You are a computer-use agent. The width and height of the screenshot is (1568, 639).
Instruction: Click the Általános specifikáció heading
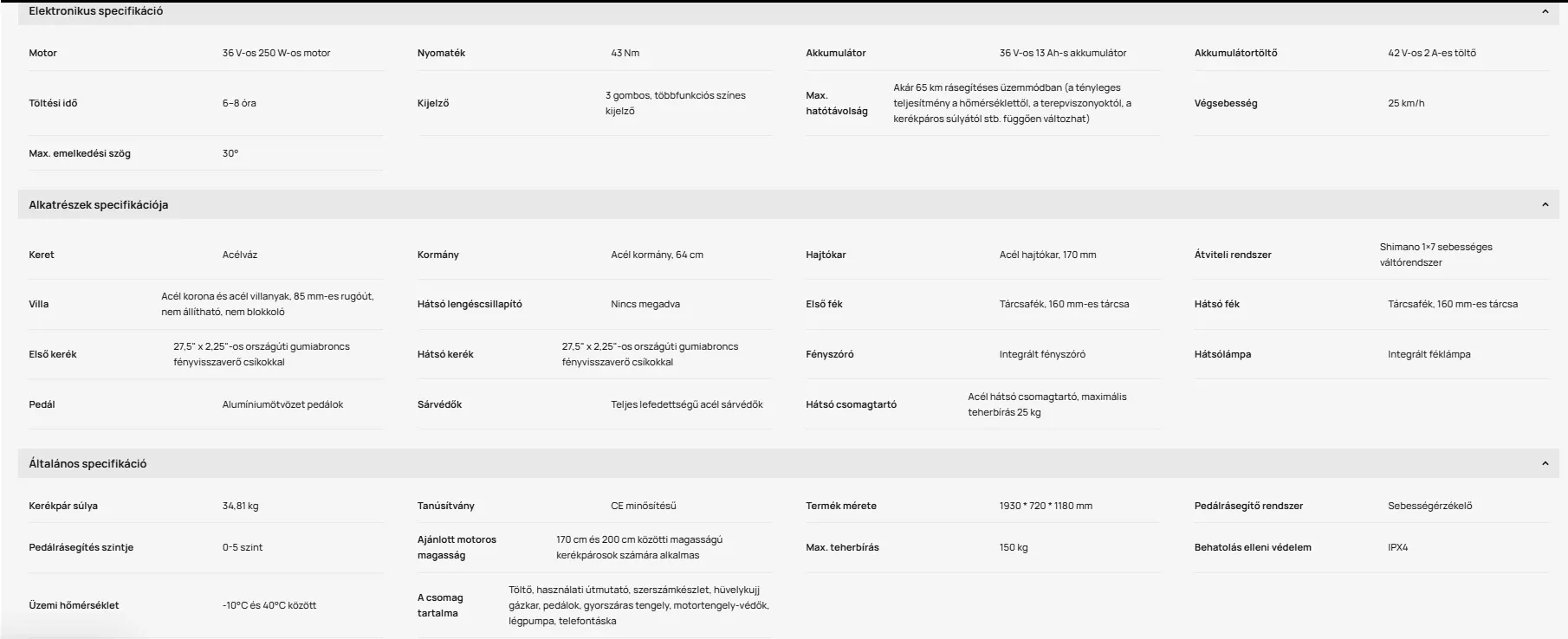[87, 464]
